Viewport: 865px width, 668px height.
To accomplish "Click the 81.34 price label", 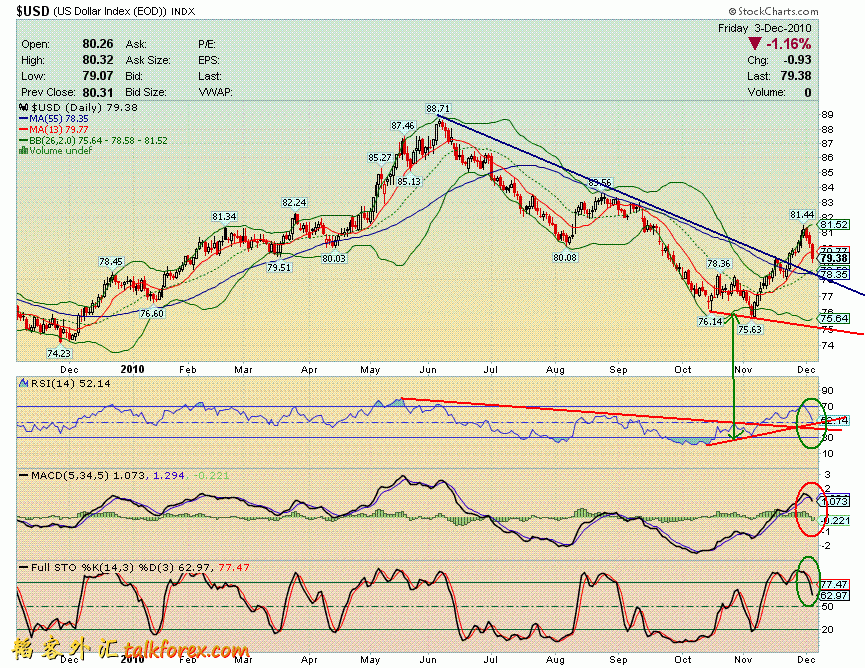I will coord(225,217).
